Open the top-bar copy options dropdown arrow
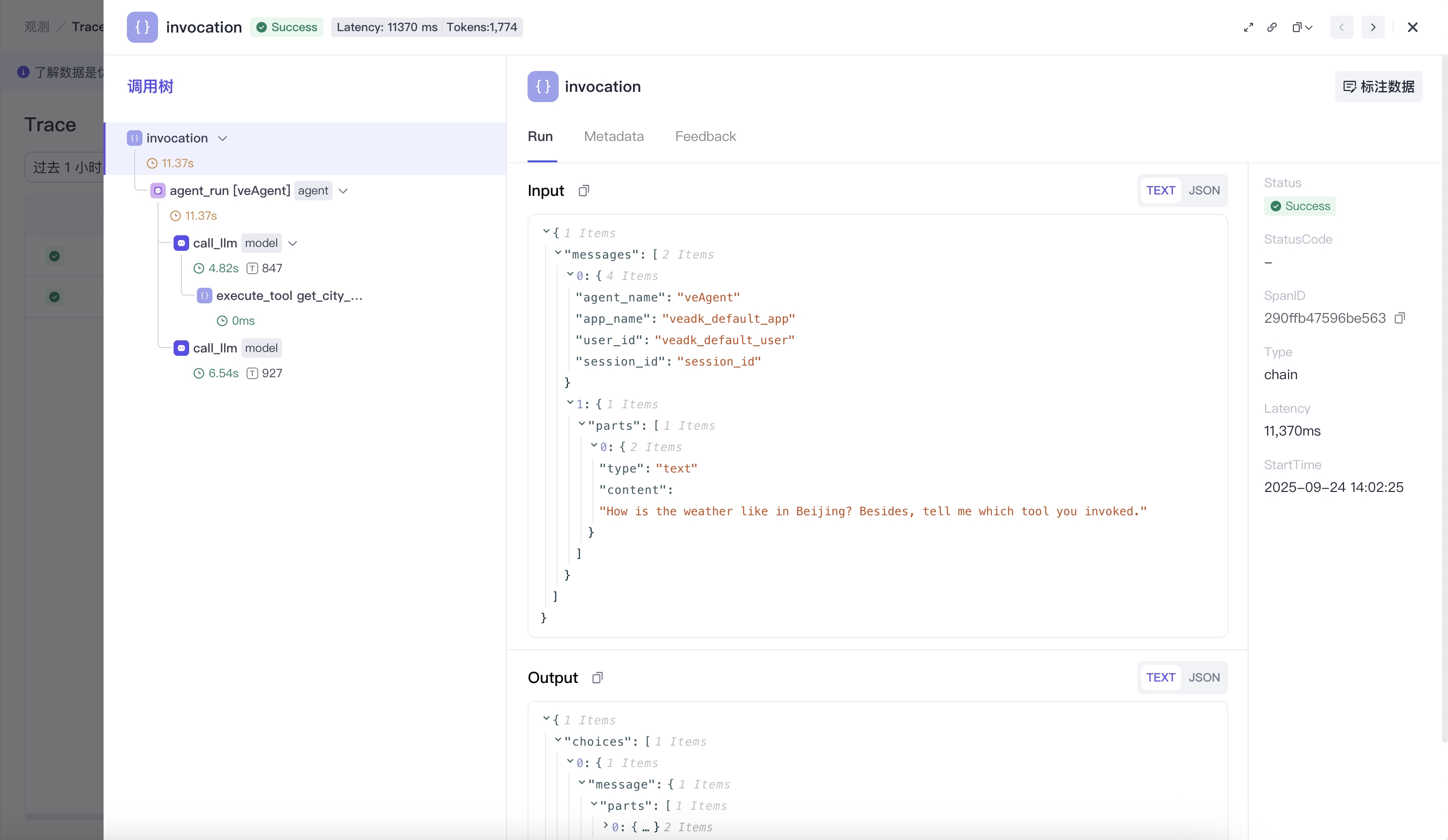This screenshot has height=840, width=1448. (x=1308, y=28)
